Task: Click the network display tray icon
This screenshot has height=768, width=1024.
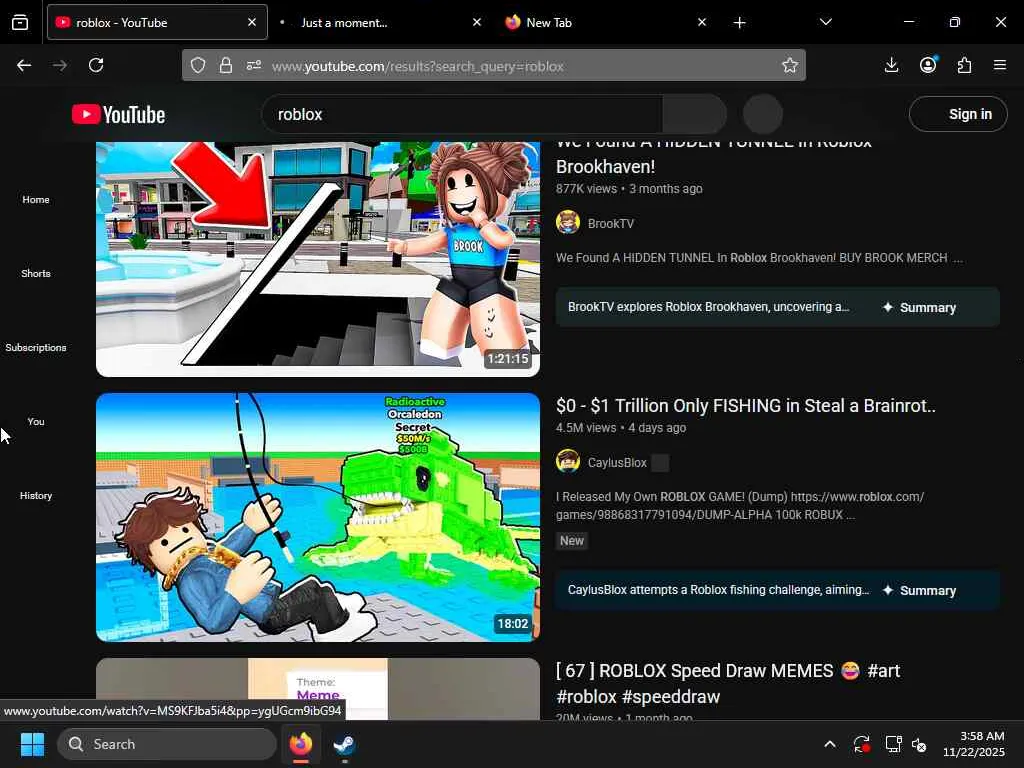Action: (x=893, y=744)
